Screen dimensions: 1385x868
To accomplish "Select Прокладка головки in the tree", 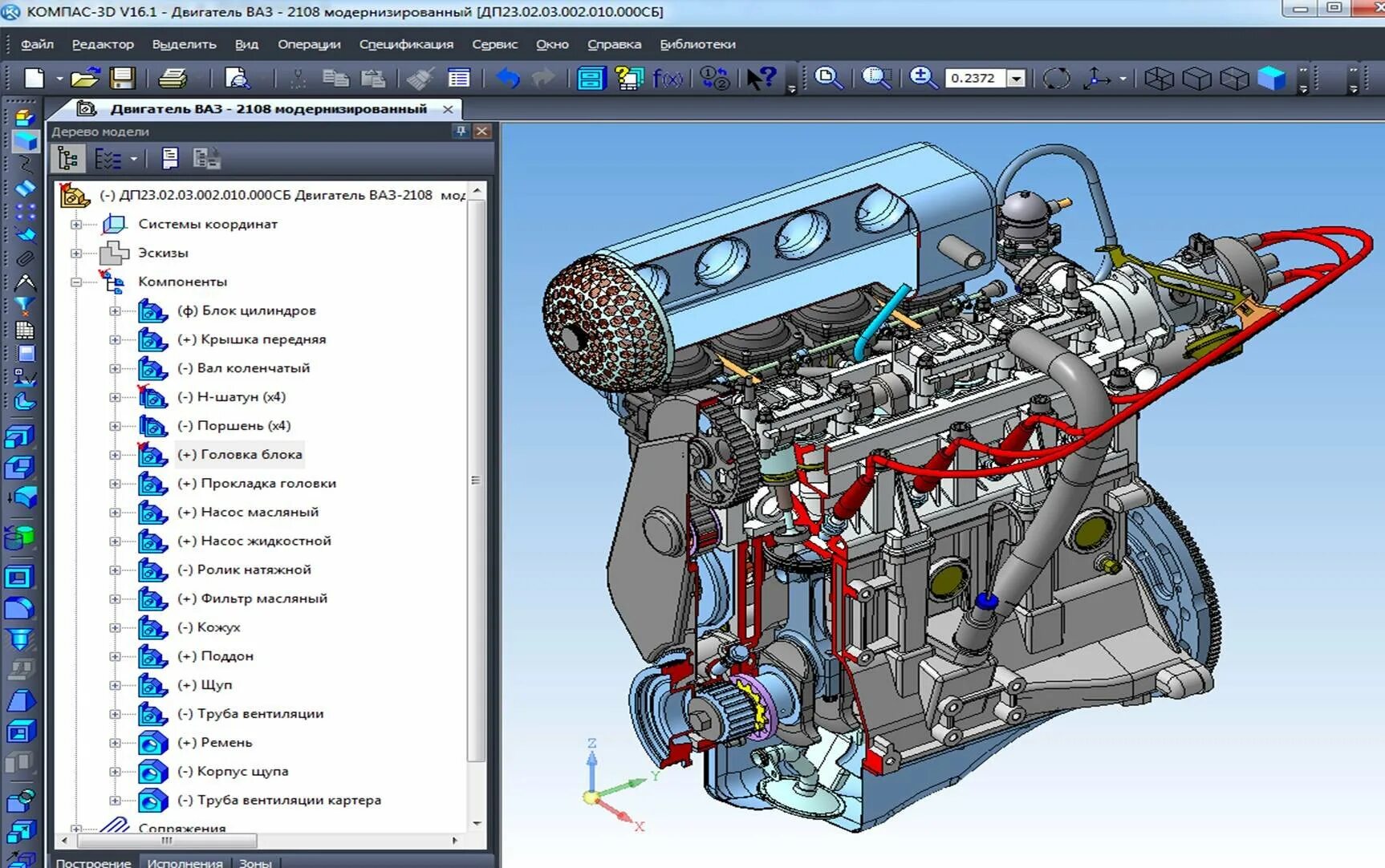I will coord(257,484).
